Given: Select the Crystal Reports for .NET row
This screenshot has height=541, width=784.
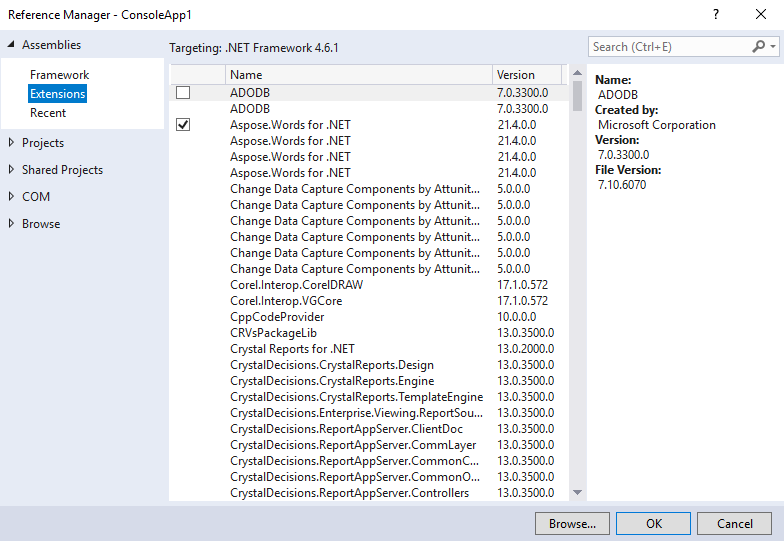Looking at the screenshot, I should click(x=368, y=348).
